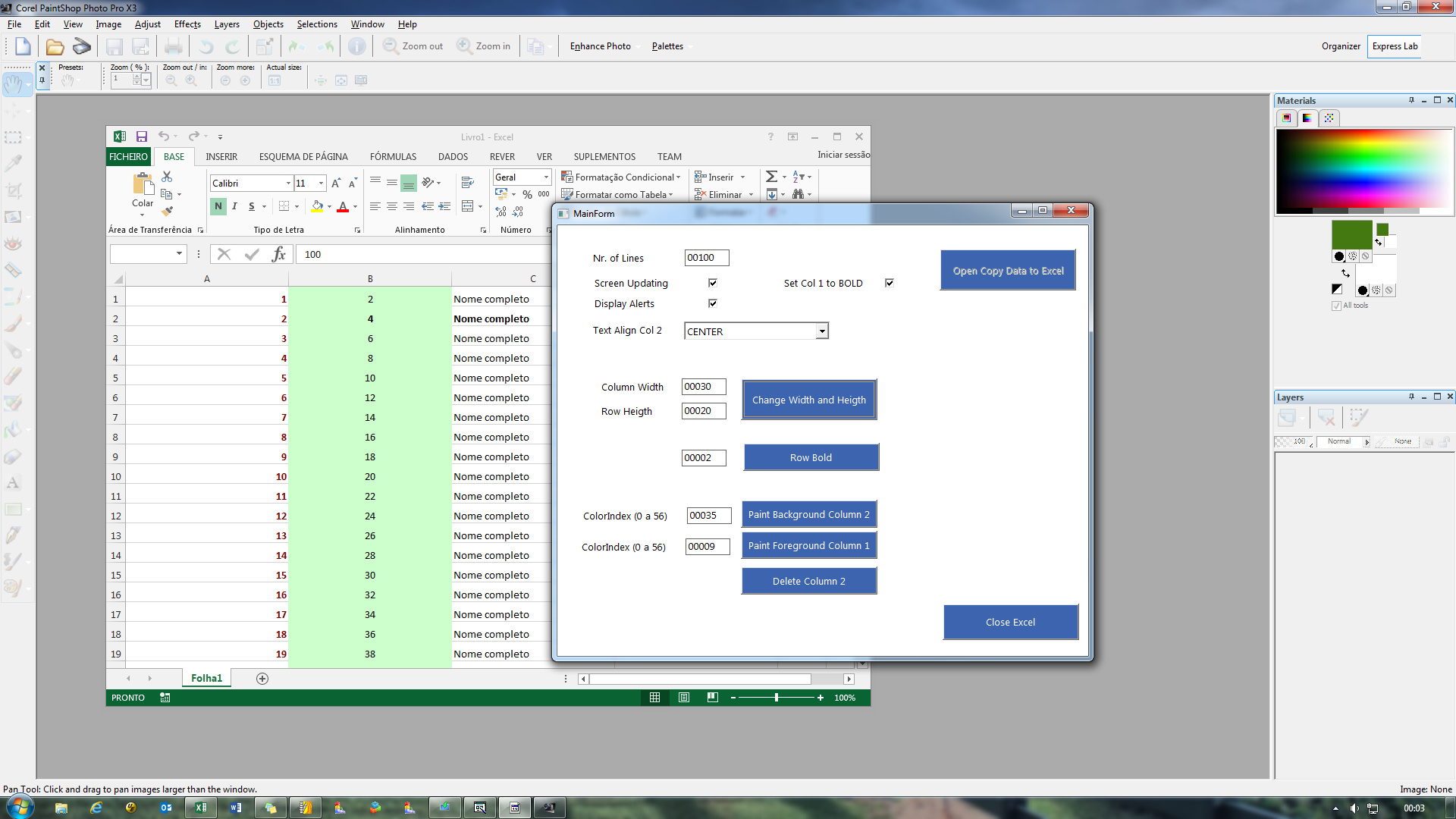
Task: Click the Excel save icon
Action: (141, 136)
